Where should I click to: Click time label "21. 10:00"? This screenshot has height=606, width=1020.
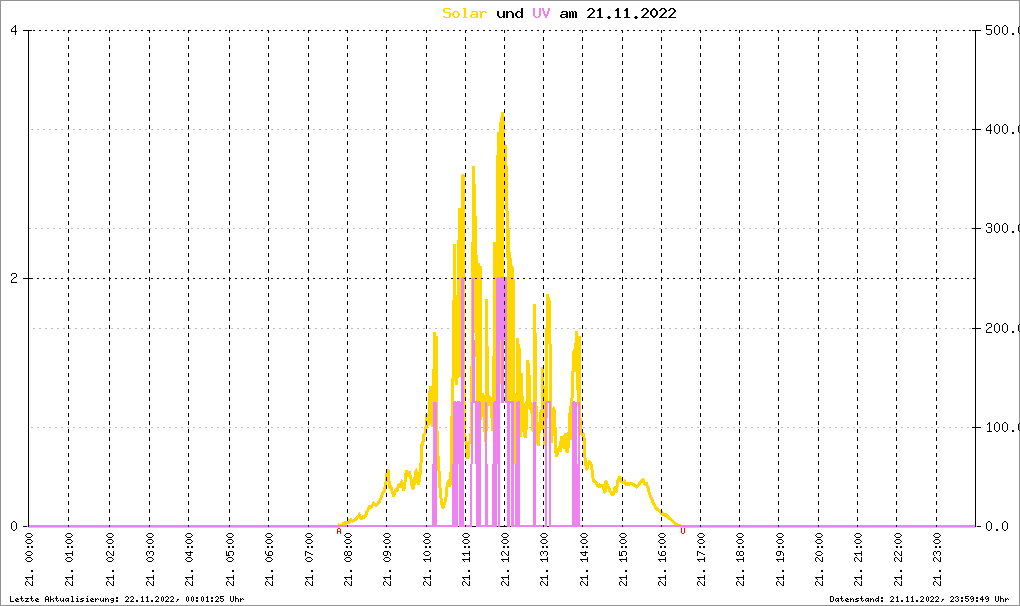427,559
